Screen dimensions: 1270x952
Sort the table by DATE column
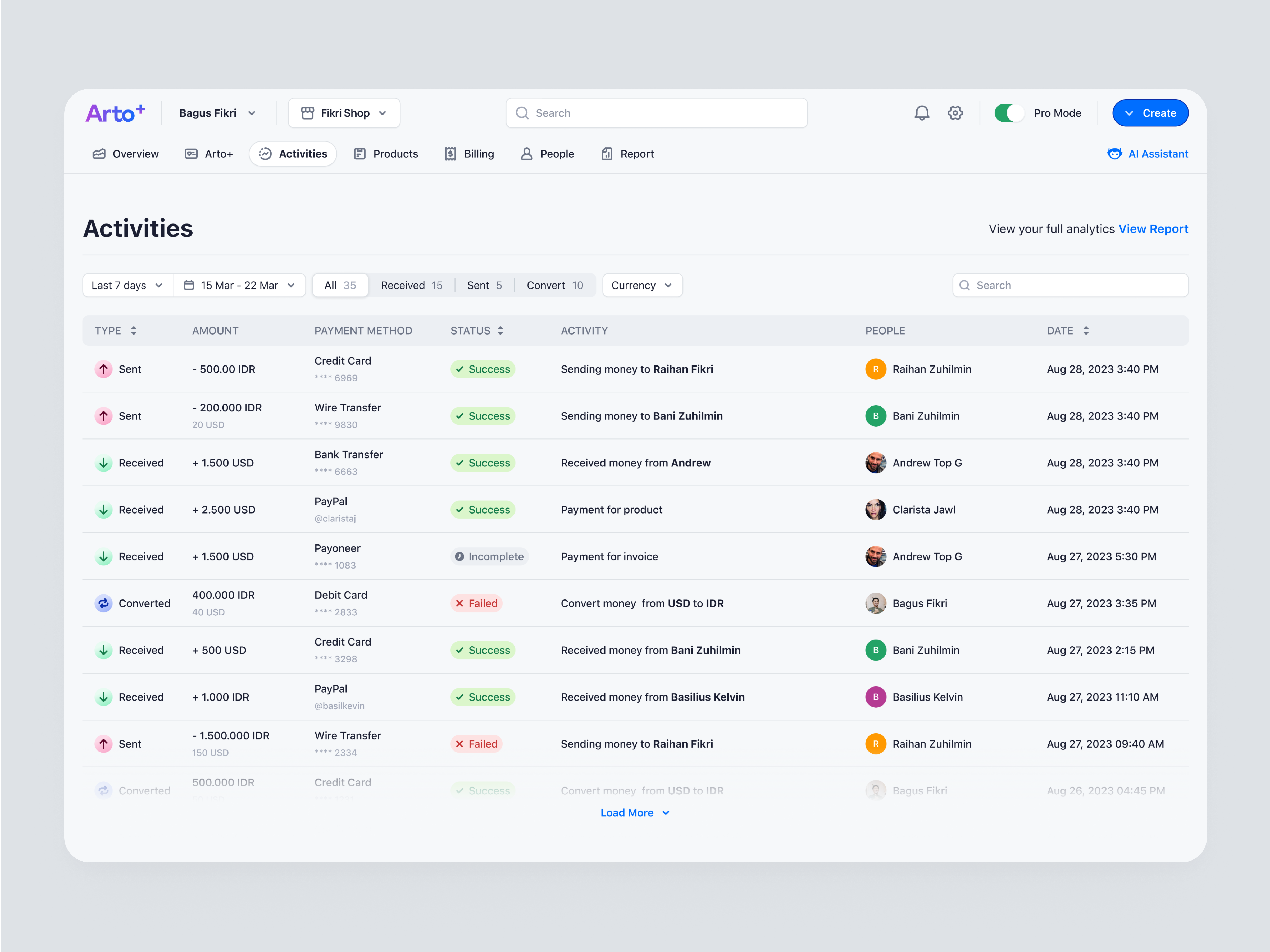1086,330
